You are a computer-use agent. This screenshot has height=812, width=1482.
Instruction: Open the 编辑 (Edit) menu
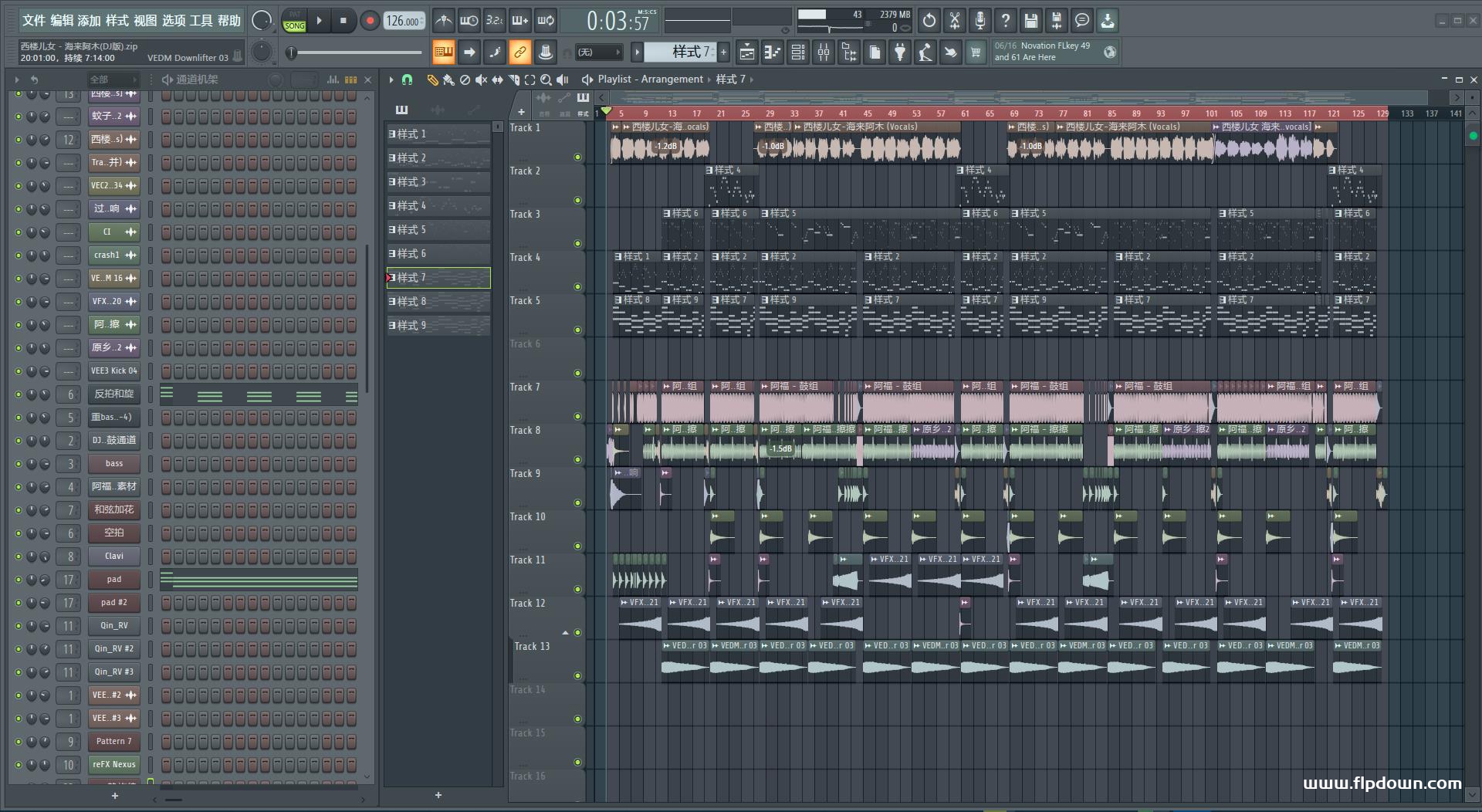click(x=62, y=21)
